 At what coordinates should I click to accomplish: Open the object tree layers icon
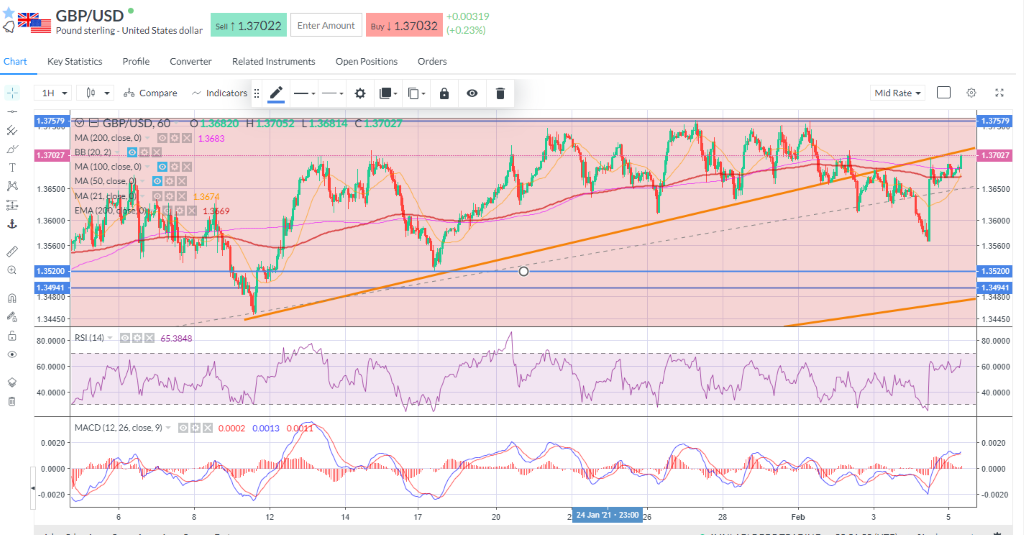12,382
